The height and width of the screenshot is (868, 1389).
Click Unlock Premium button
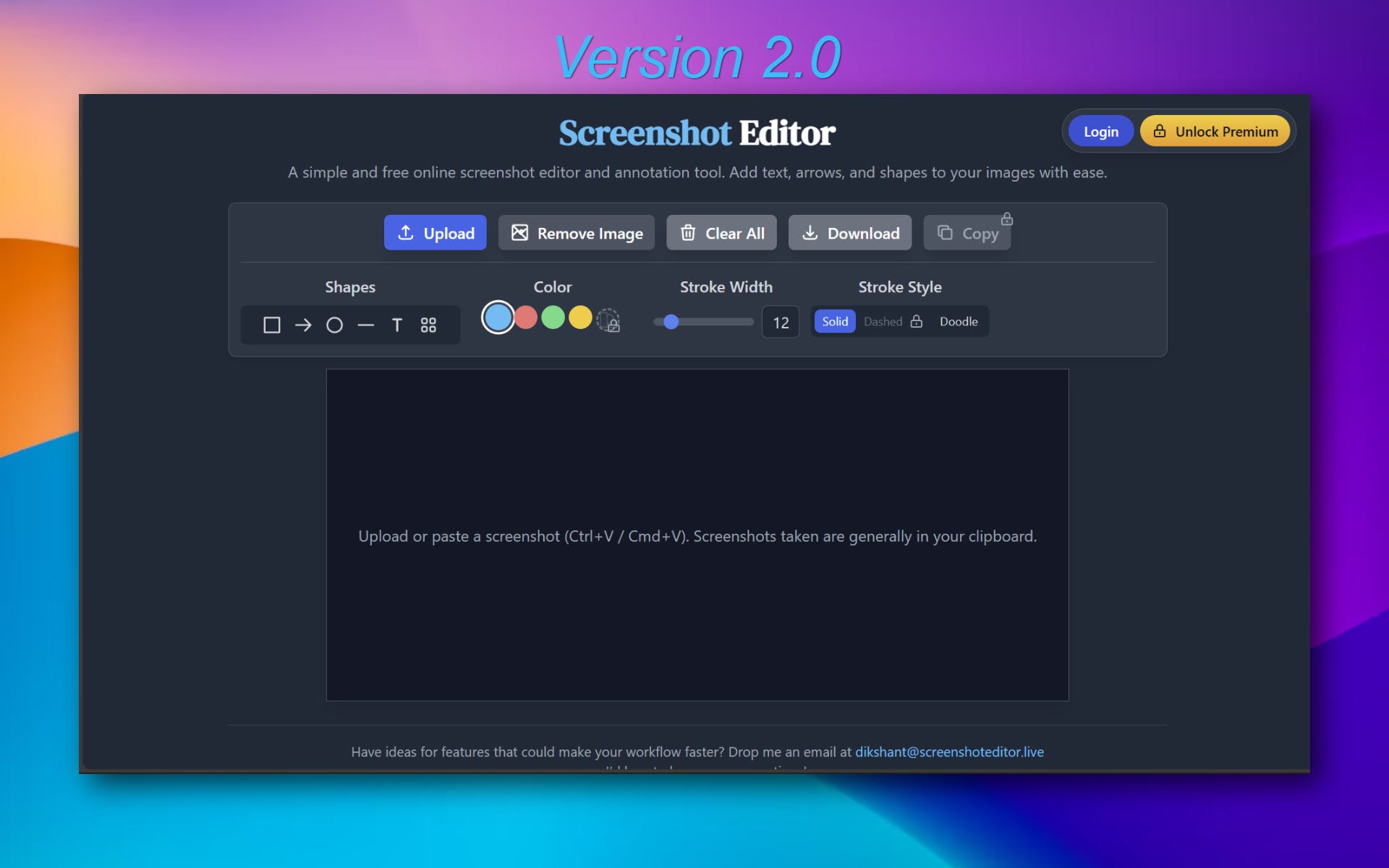coord(1215,131)
